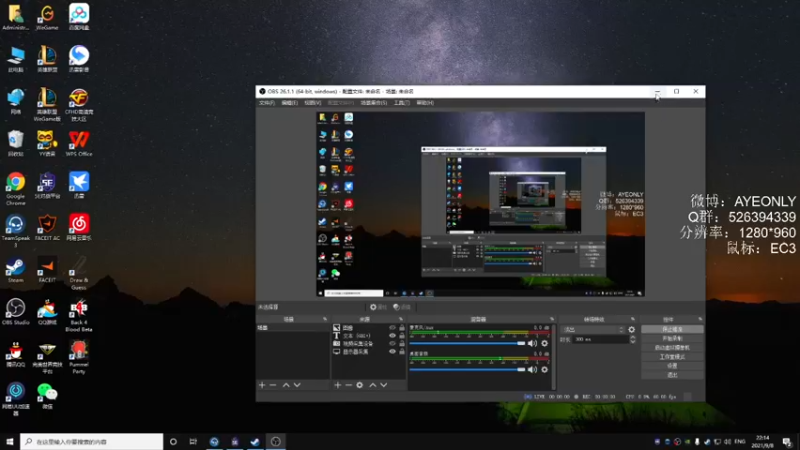Open the Tools (T) menu

click(402, 103)
